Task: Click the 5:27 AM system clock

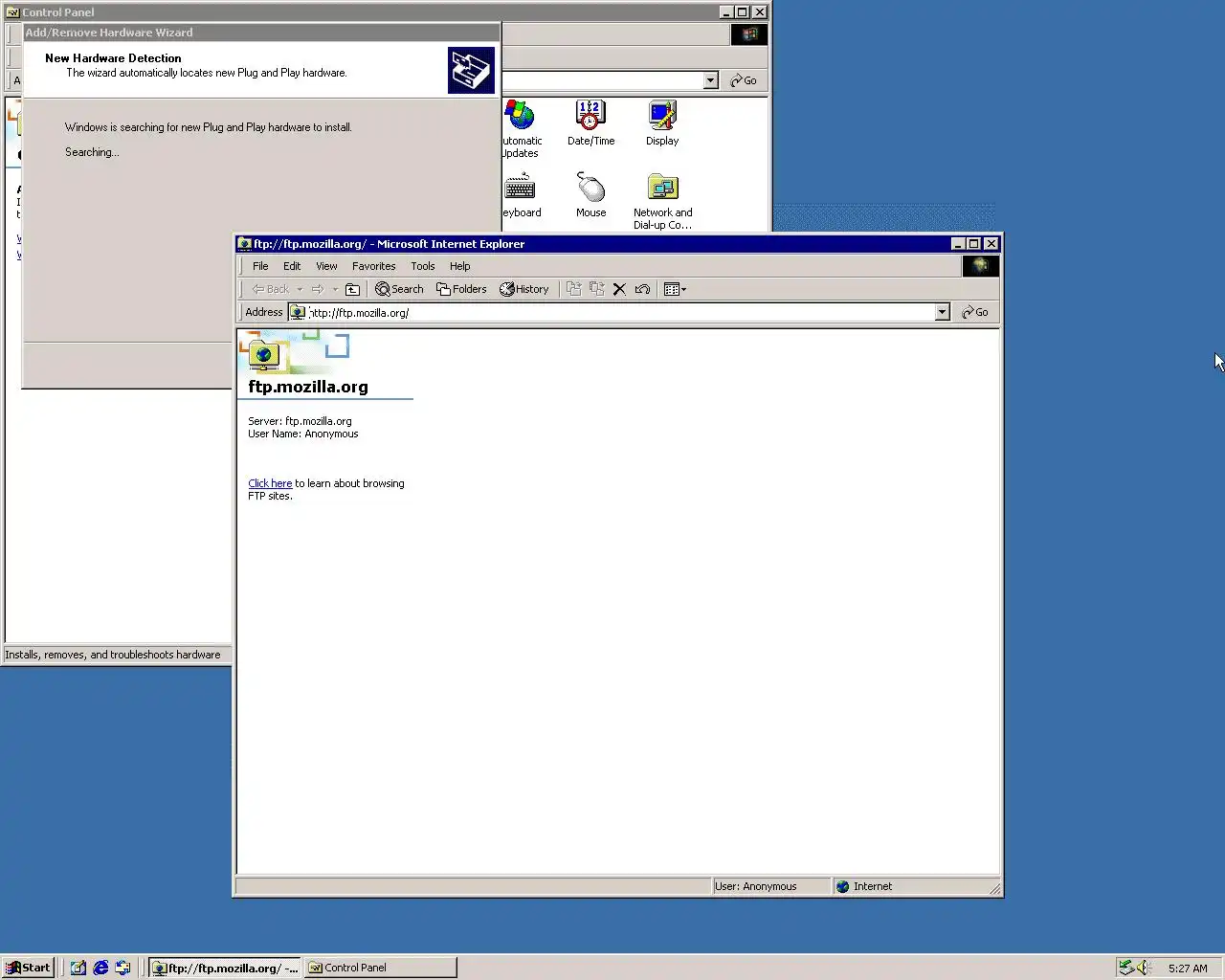Action: 1188,969
